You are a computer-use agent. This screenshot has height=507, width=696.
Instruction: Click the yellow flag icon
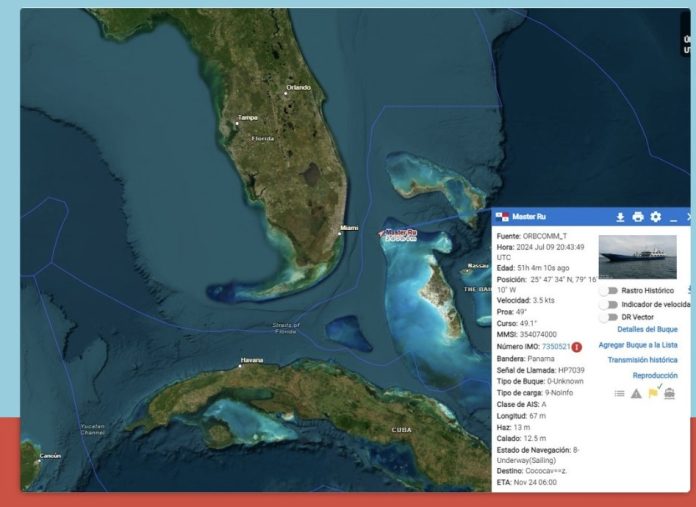click(x=652, y=394)
